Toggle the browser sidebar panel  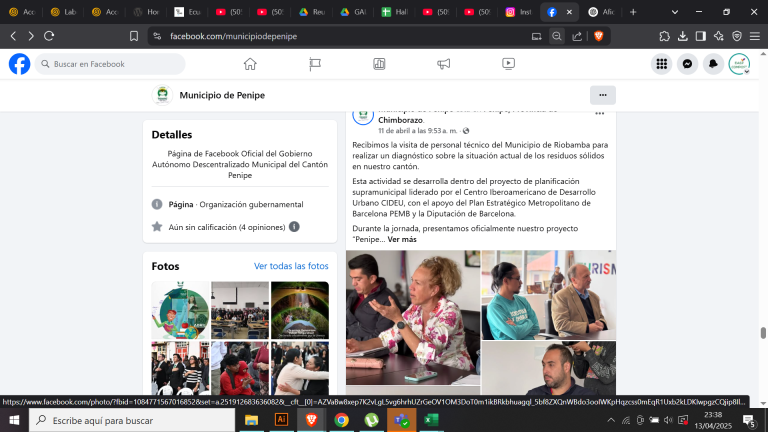[700, 36]
